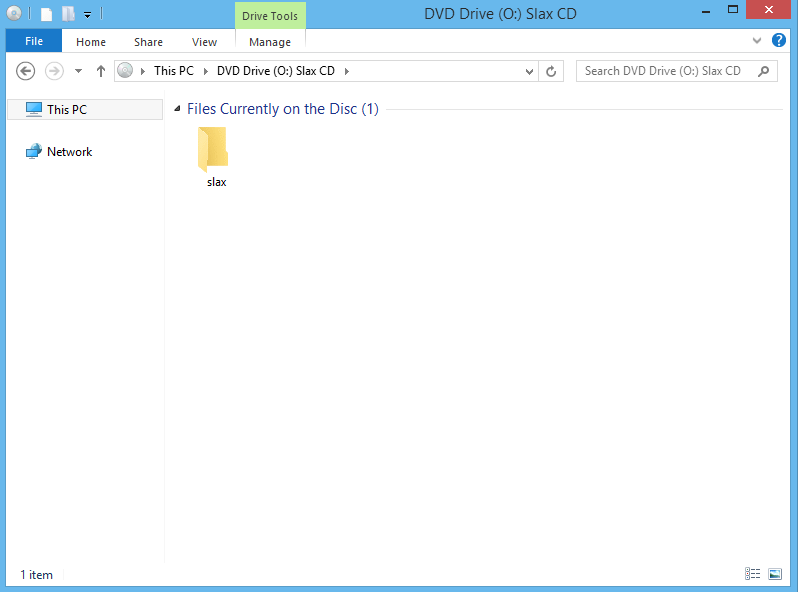Screen dimensions: 798x592
Task: Open the File menu
Action: [x=34, y=42]
